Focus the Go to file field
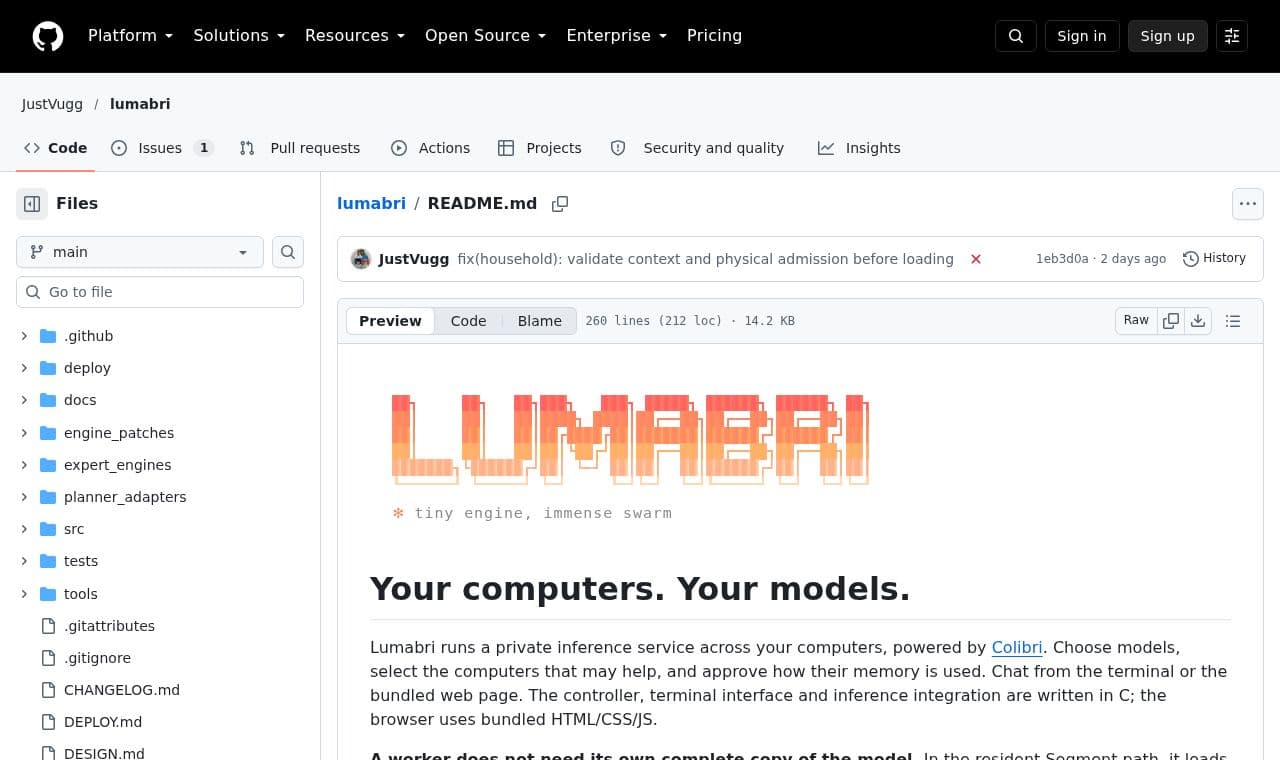 point(160,292)
